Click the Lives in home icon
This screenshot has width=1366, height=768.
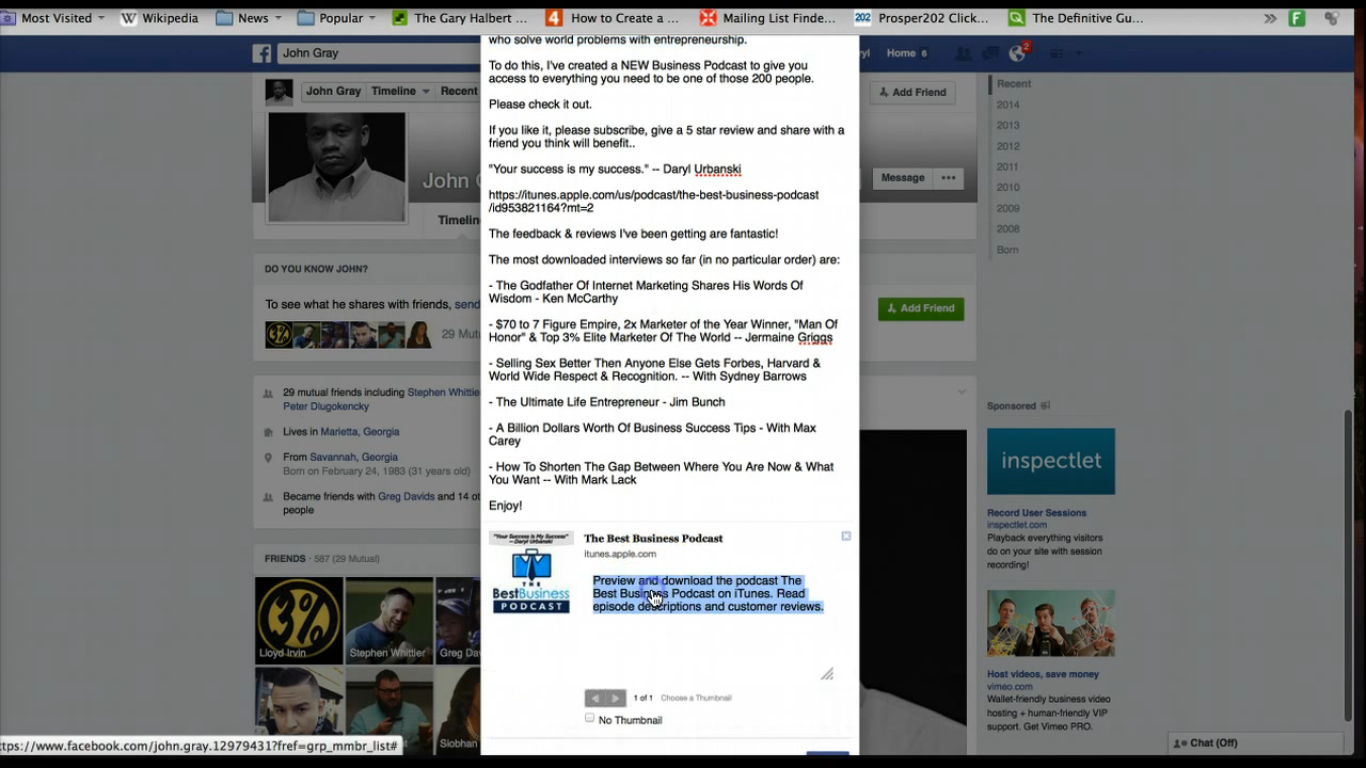pyautogui.click(x=268, y=433)
